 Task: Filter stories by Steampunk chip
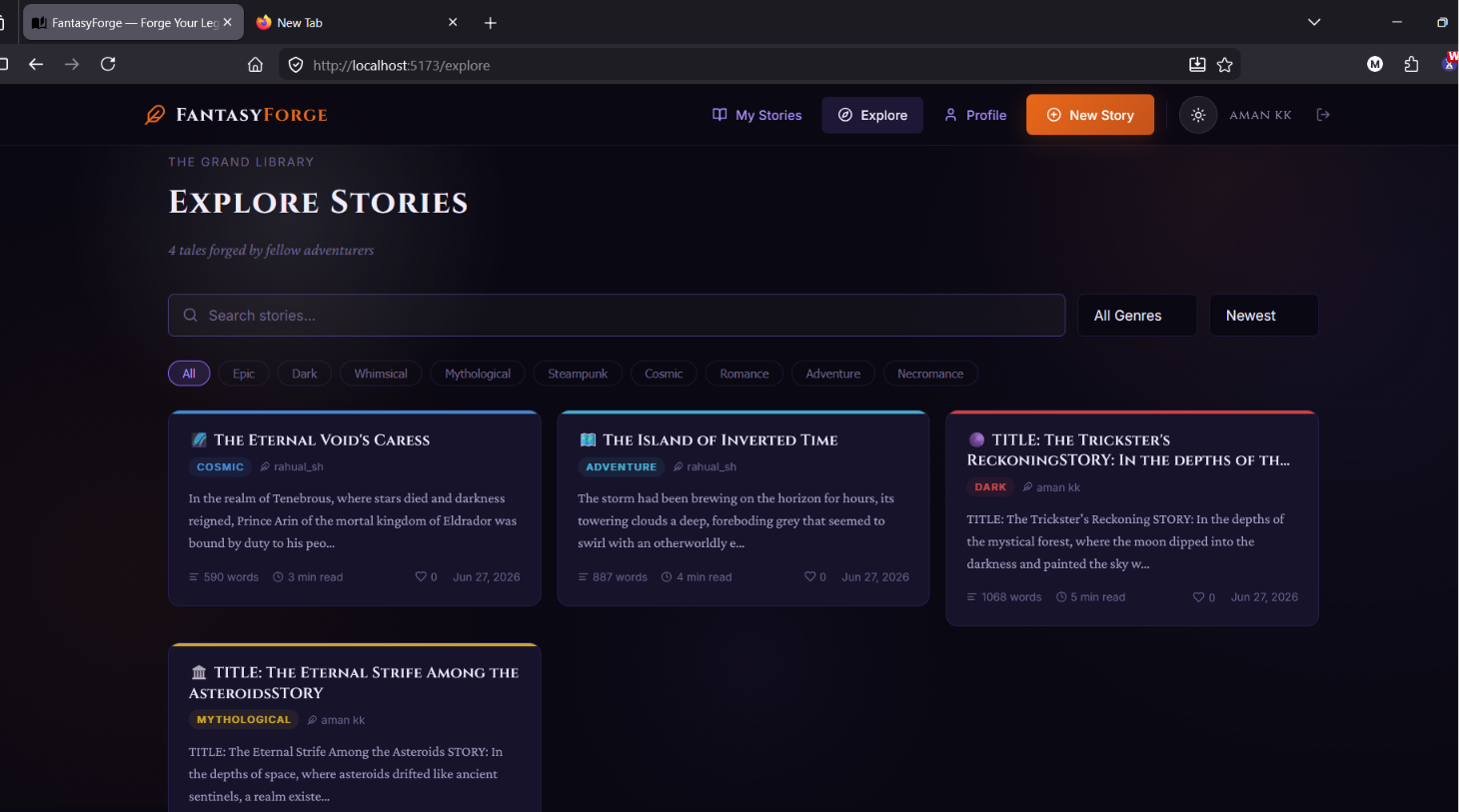[578, 374]
